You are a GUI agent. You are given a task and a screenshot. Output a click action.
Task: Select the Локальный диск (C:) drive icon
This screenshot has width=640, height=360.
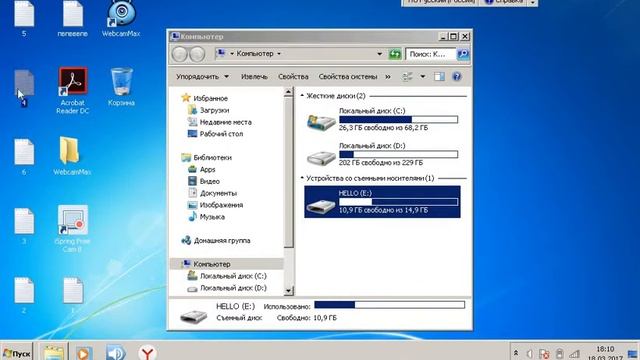321,122
